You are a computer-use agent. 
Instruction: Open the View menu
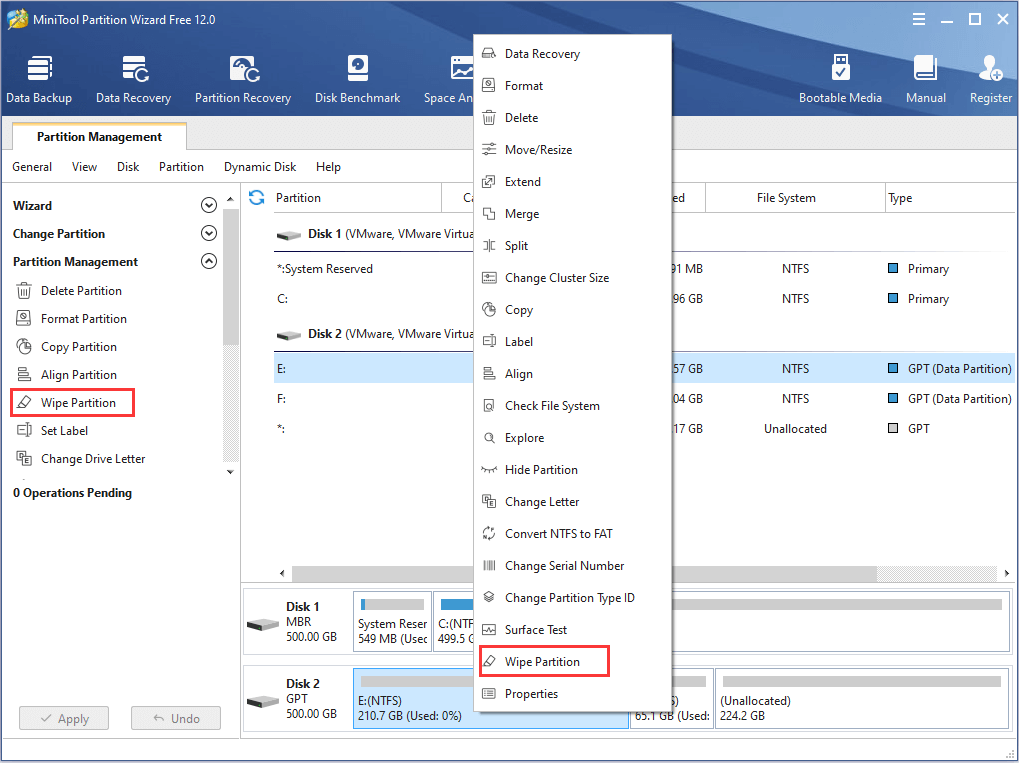[x=84, y=167]
